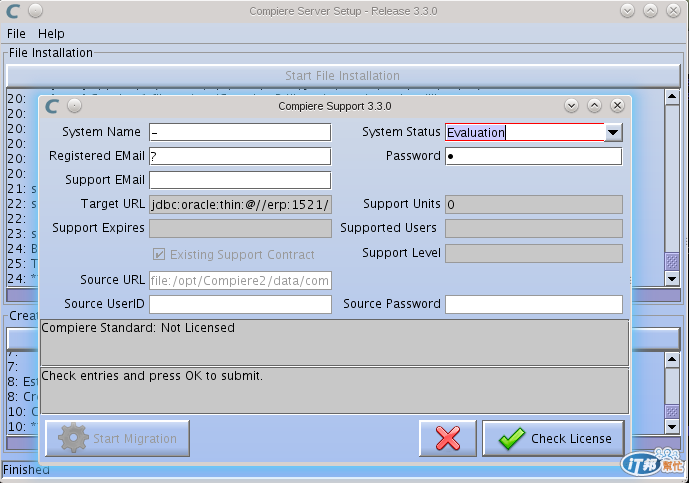Viewport: 689px width, 483px height.
Task: Close the Compiere Support dialog
Action: [x=617, y=105]
